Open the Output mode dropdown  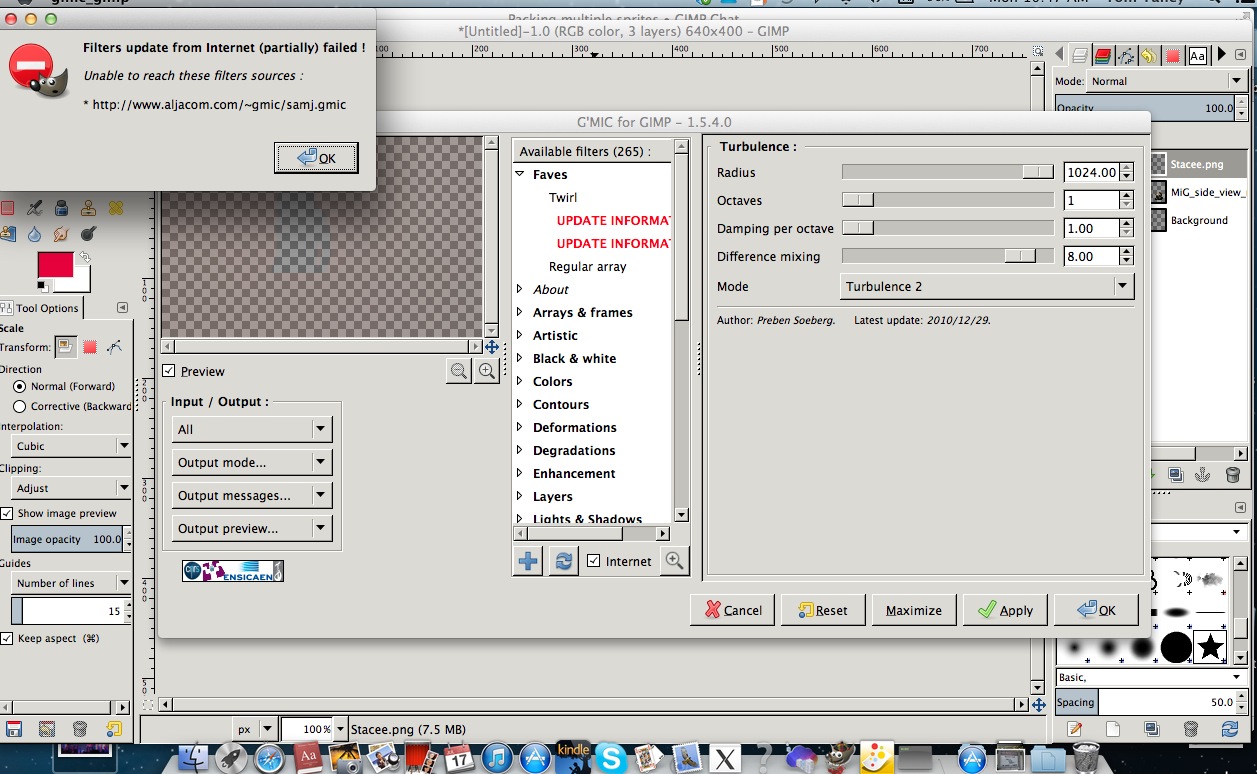252,463
